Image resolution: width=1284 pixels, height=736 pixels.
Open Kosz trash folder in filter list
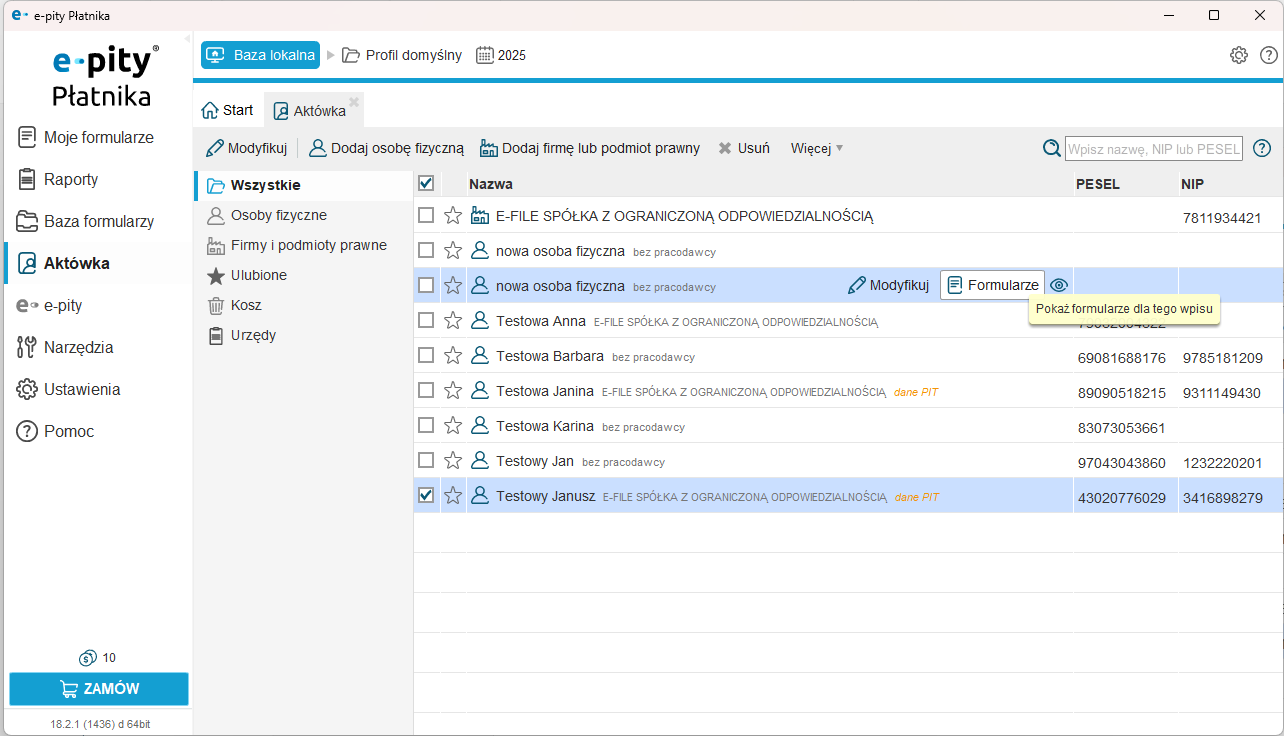(x=246, y=305)
